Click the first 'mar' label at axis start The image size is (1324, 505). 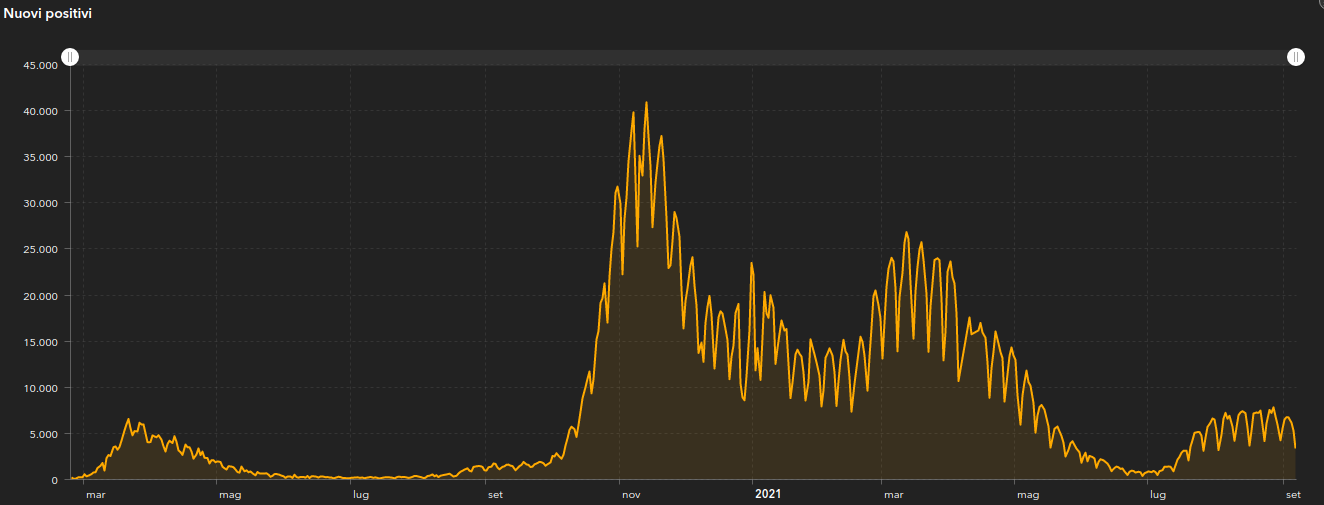pos(96,494)
